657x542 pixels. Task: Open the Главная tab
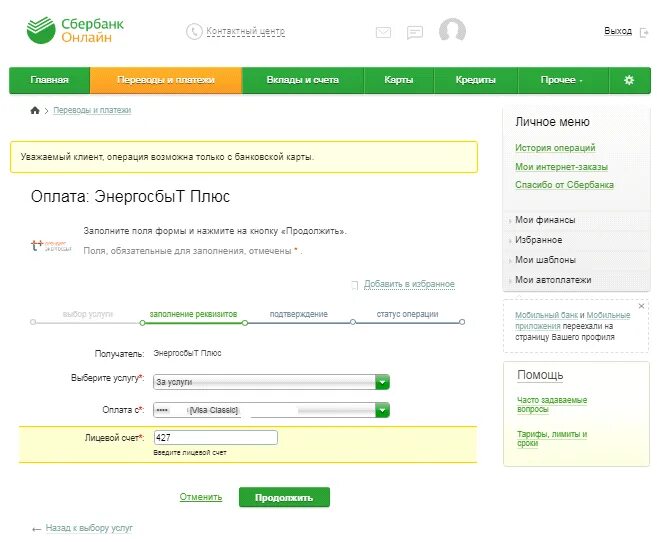click(49, 80)
